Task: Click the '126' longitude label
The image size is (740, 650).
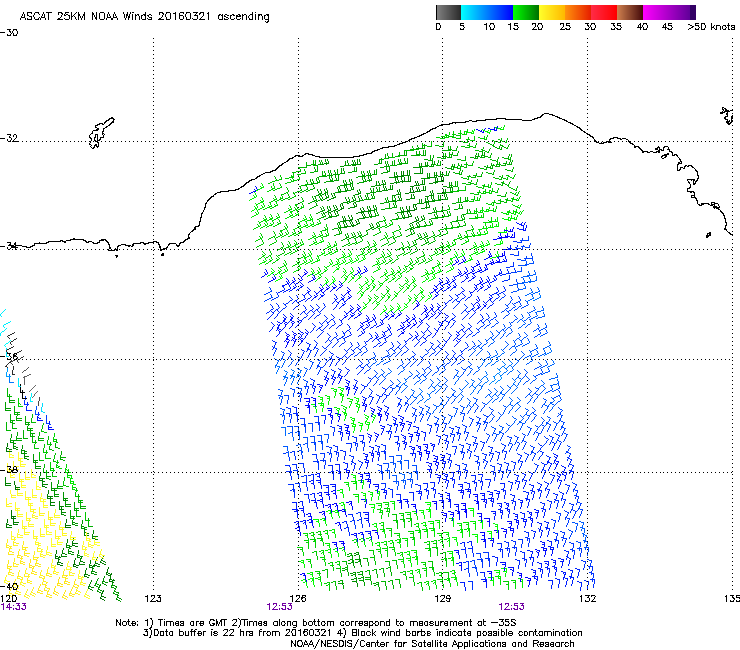Action: tap(298, 599)
